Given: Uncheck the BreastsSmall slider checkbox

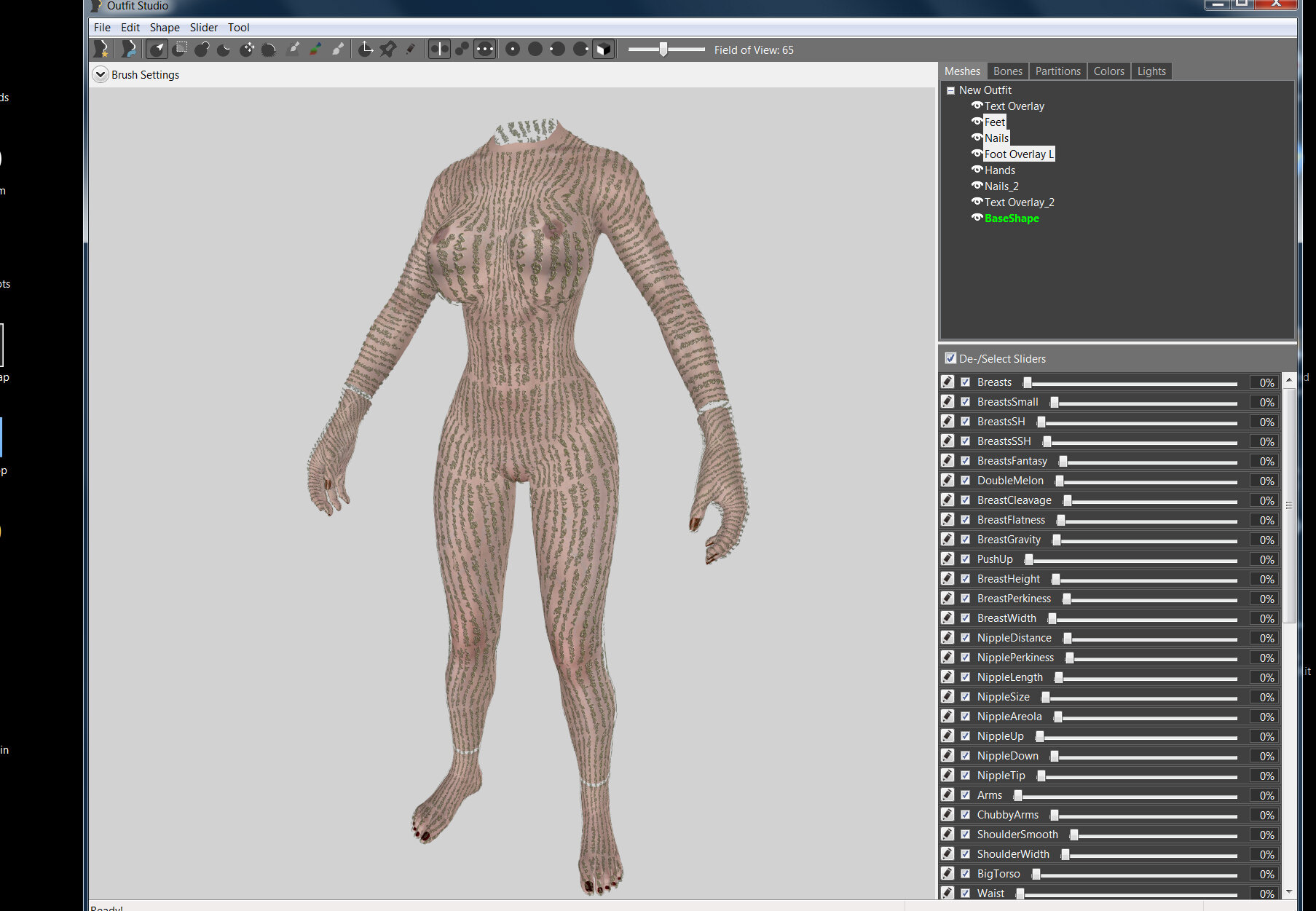Looking at the screenshot, I should [x=966, y=401].
